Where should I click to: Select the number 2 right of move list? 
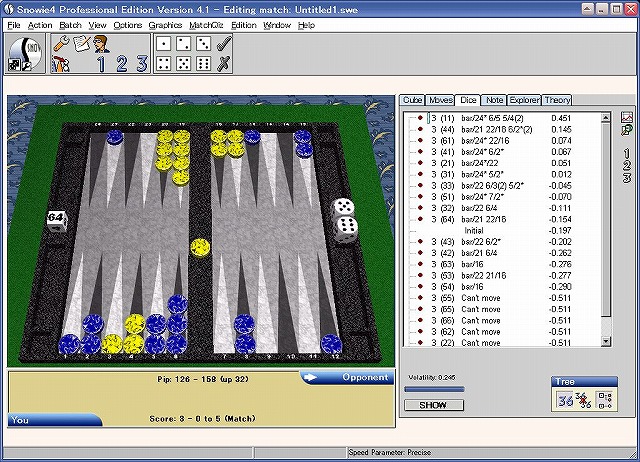click(627, 165)
